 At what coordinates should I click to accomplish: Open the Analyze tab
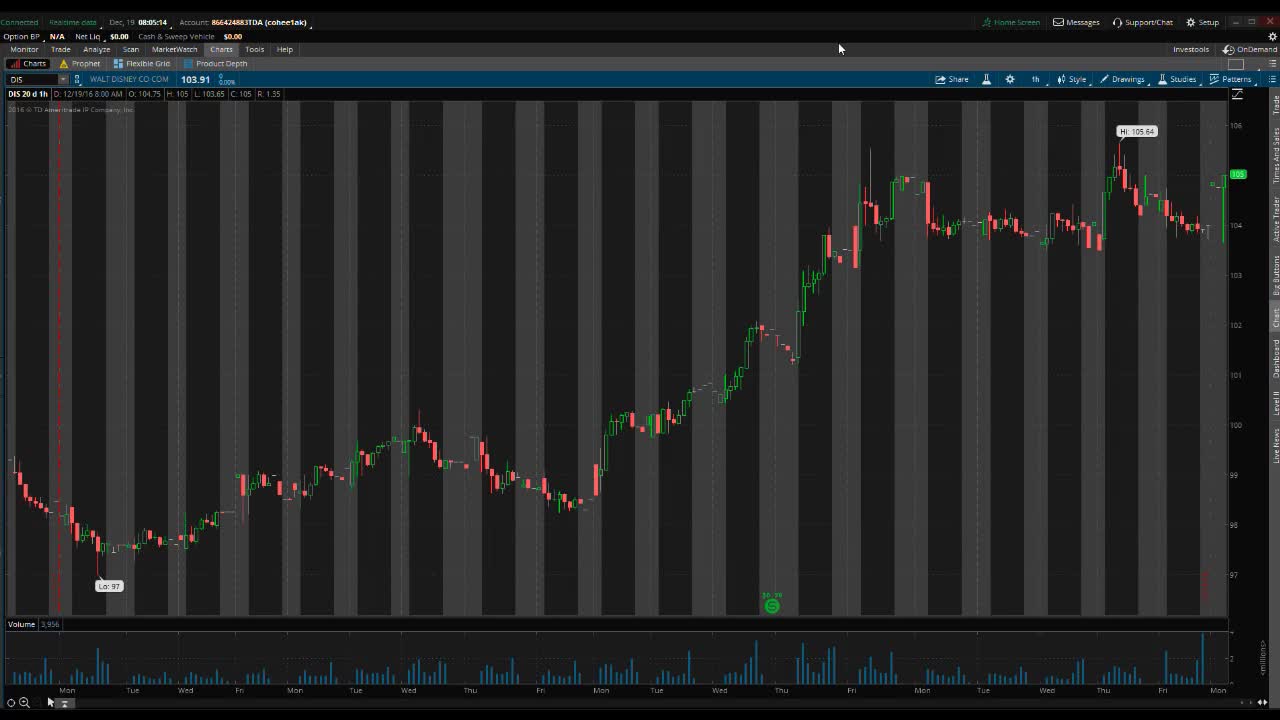[97, 49]
